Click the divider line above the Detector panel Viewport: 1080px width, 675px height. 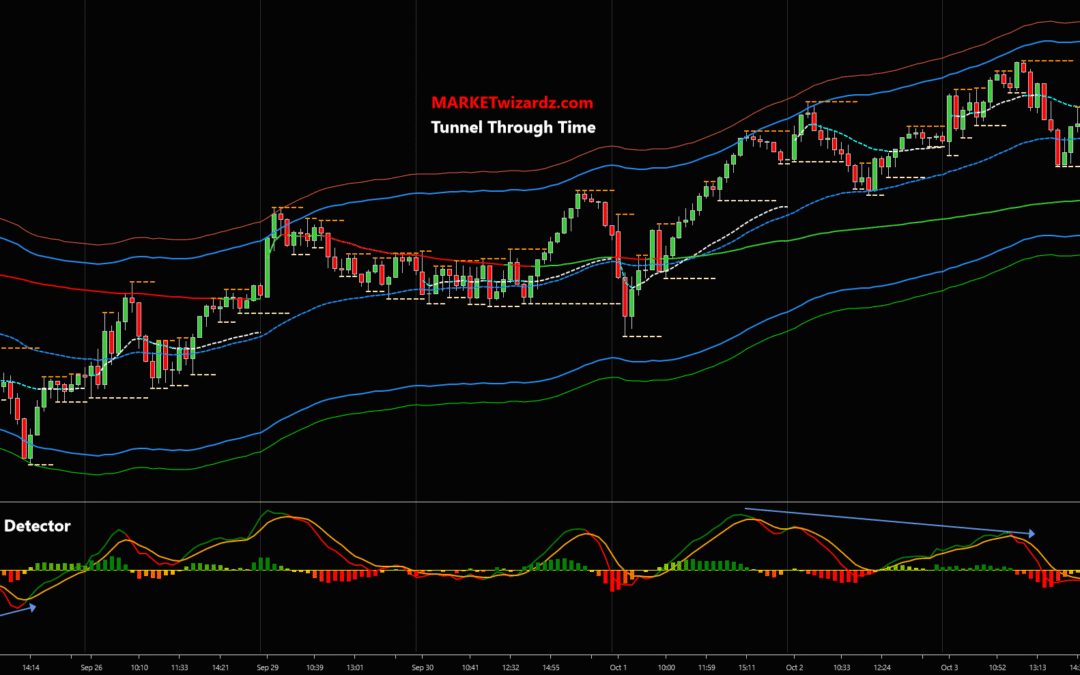(540, 502)
